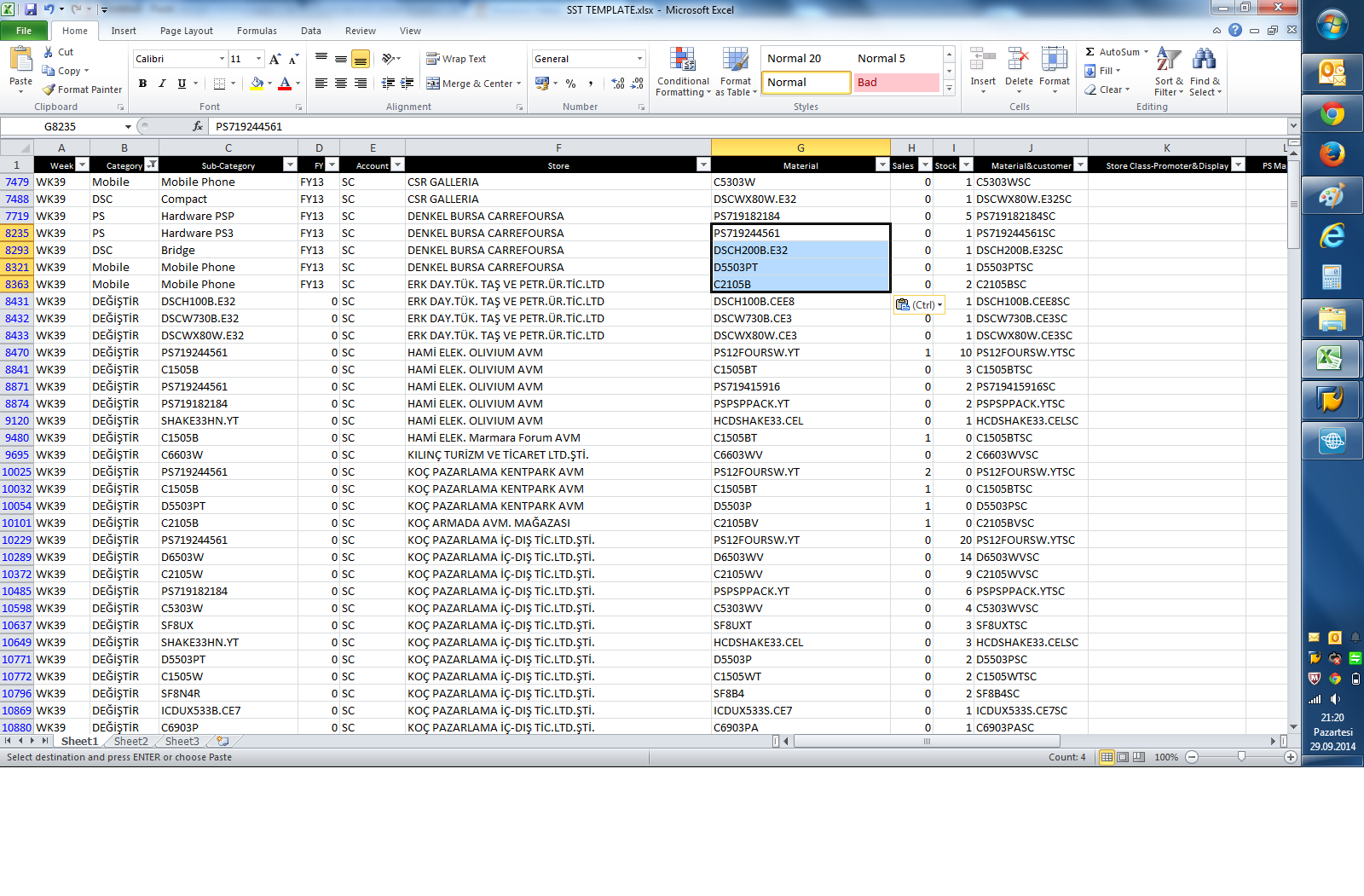The image size is (1364, 896).
Task: Click AutoSum
Action: (x=1117, y=52)
